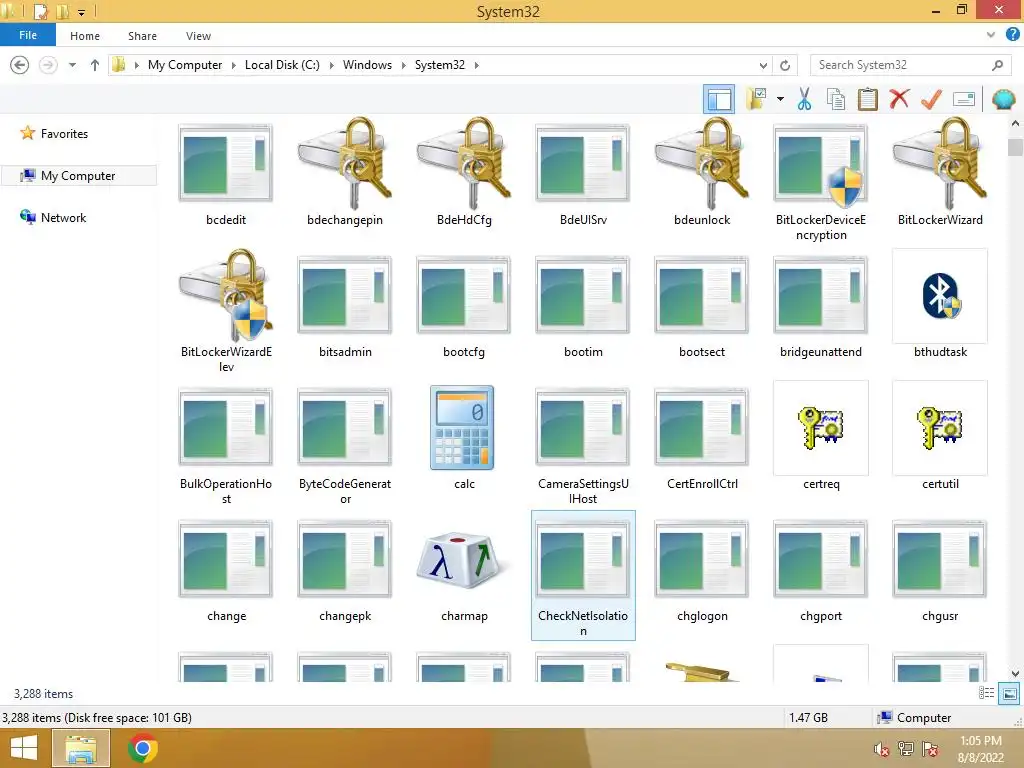The image size is (1024, 768).
Task: Select the certutil key certificate icon
Action: tap(940, 428)
